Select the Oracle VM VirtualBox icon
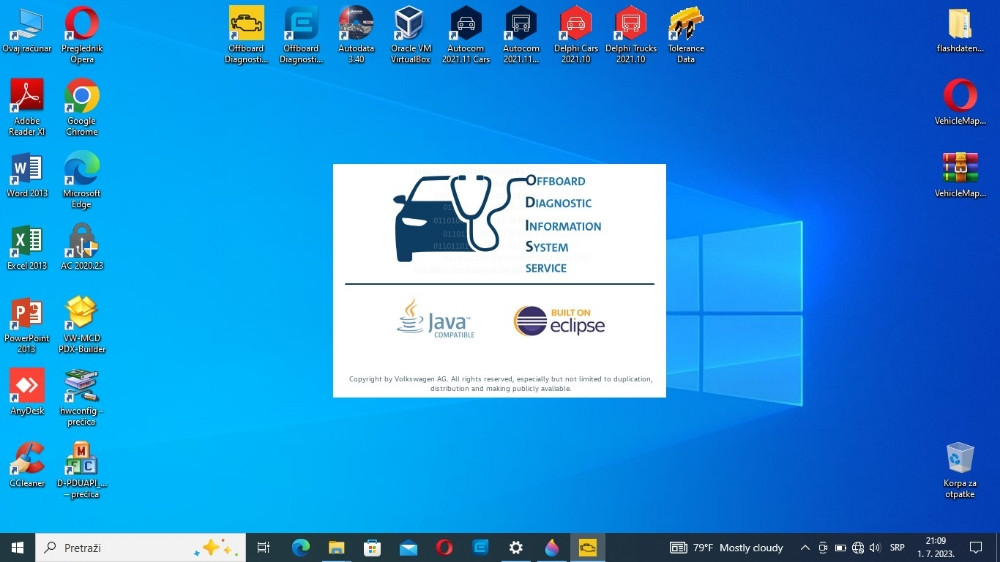Image resolution: width=1000 pixels, height=562 pixels. (411, 34)
